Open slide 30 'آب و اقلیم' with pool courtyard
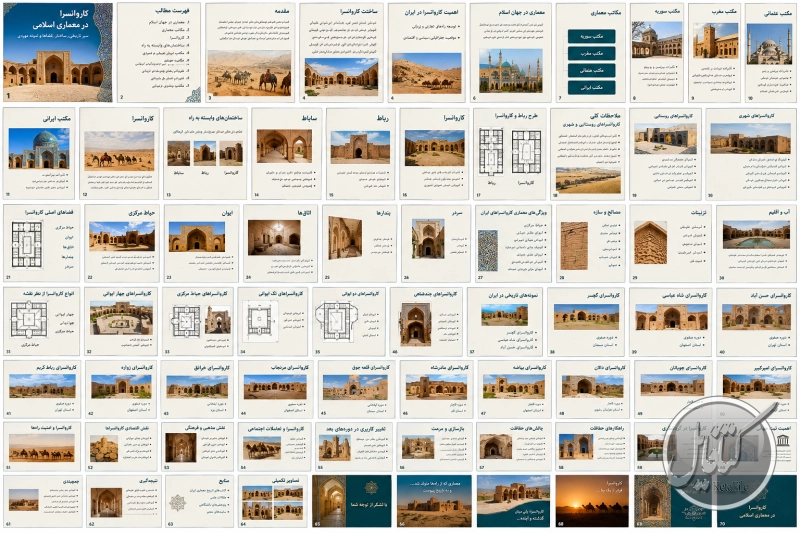The height and width of the screenshot is (533, 800). coord(756,243)
